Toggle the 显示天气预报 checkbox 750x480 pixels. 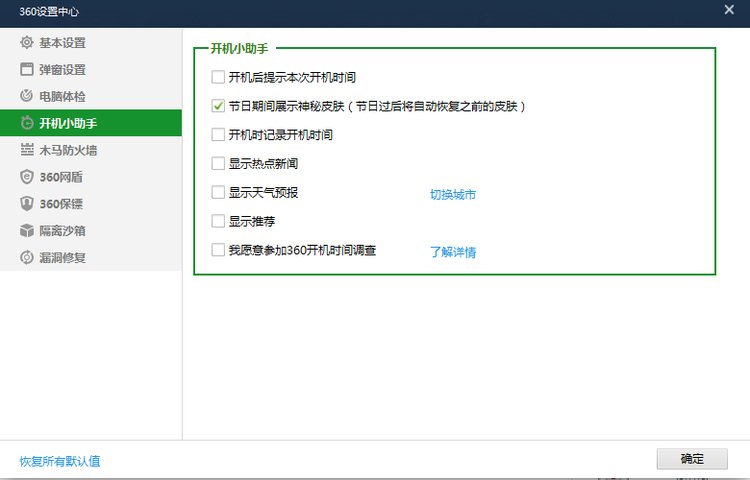point(218,192)
